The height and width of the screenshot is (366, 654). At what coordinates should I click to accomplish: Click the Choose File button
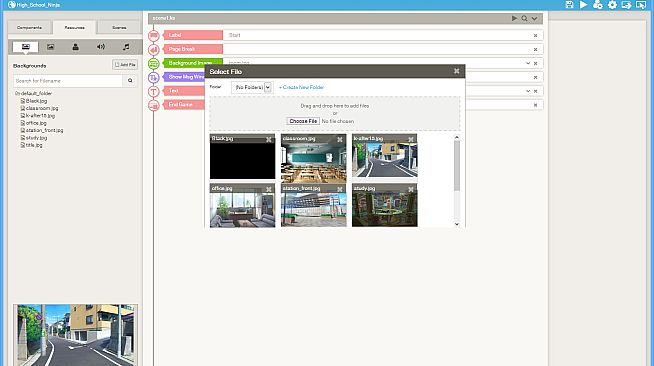[303, 121]
